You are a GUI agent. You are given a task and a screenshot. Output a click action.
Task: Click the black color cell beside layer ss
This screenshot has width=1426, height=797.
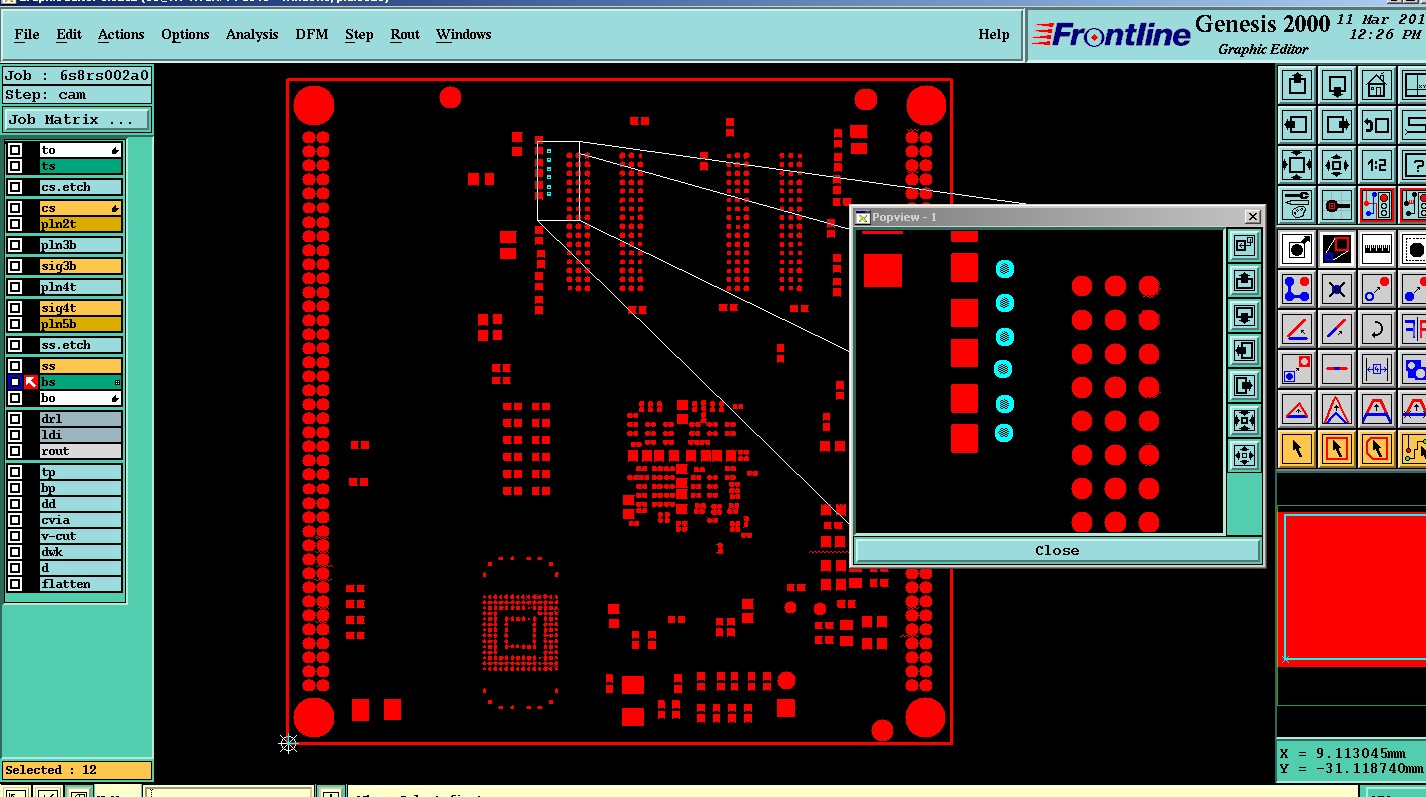(31, 366)
